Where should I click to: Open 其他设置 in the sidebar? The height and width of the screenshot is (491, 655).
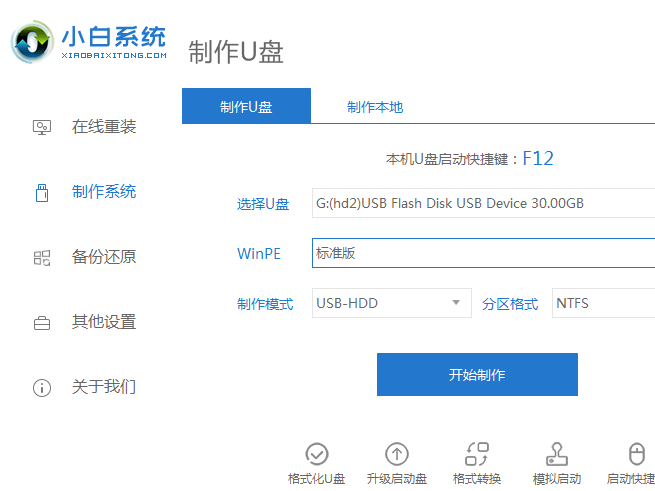pos(104,322)
